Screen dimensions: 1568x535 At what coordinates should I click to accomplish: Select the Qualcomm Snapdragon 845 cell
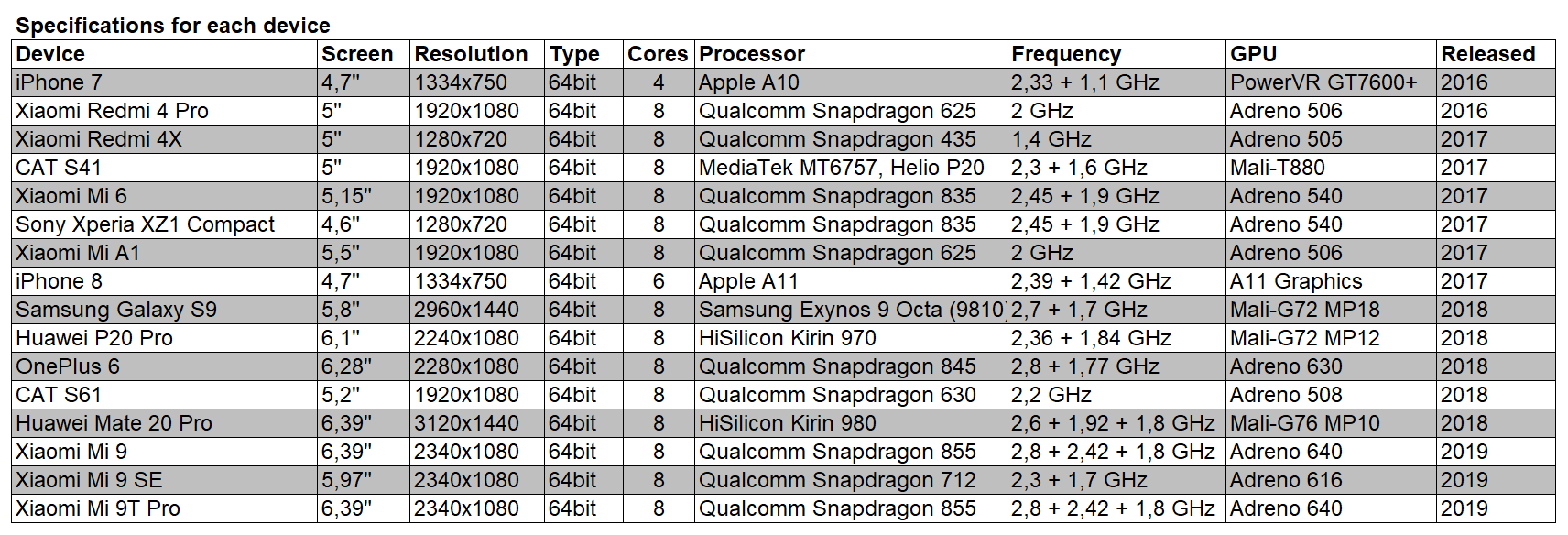pyautogui.click(x=837, y=366)
